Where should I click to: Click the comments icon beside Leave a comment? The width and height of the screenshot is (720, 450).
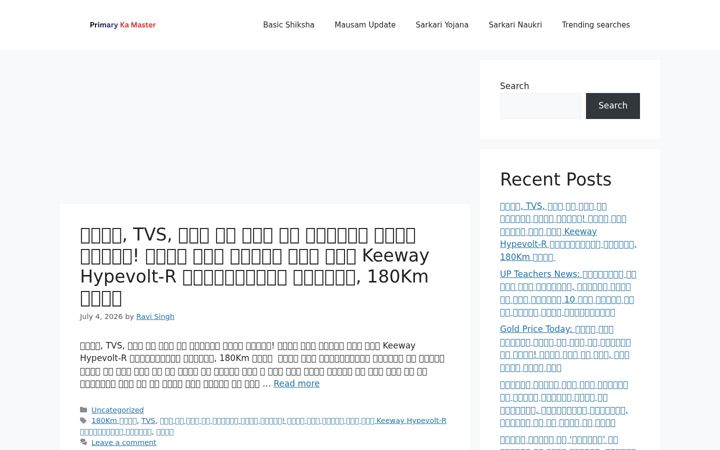click(x=84, y=442)
